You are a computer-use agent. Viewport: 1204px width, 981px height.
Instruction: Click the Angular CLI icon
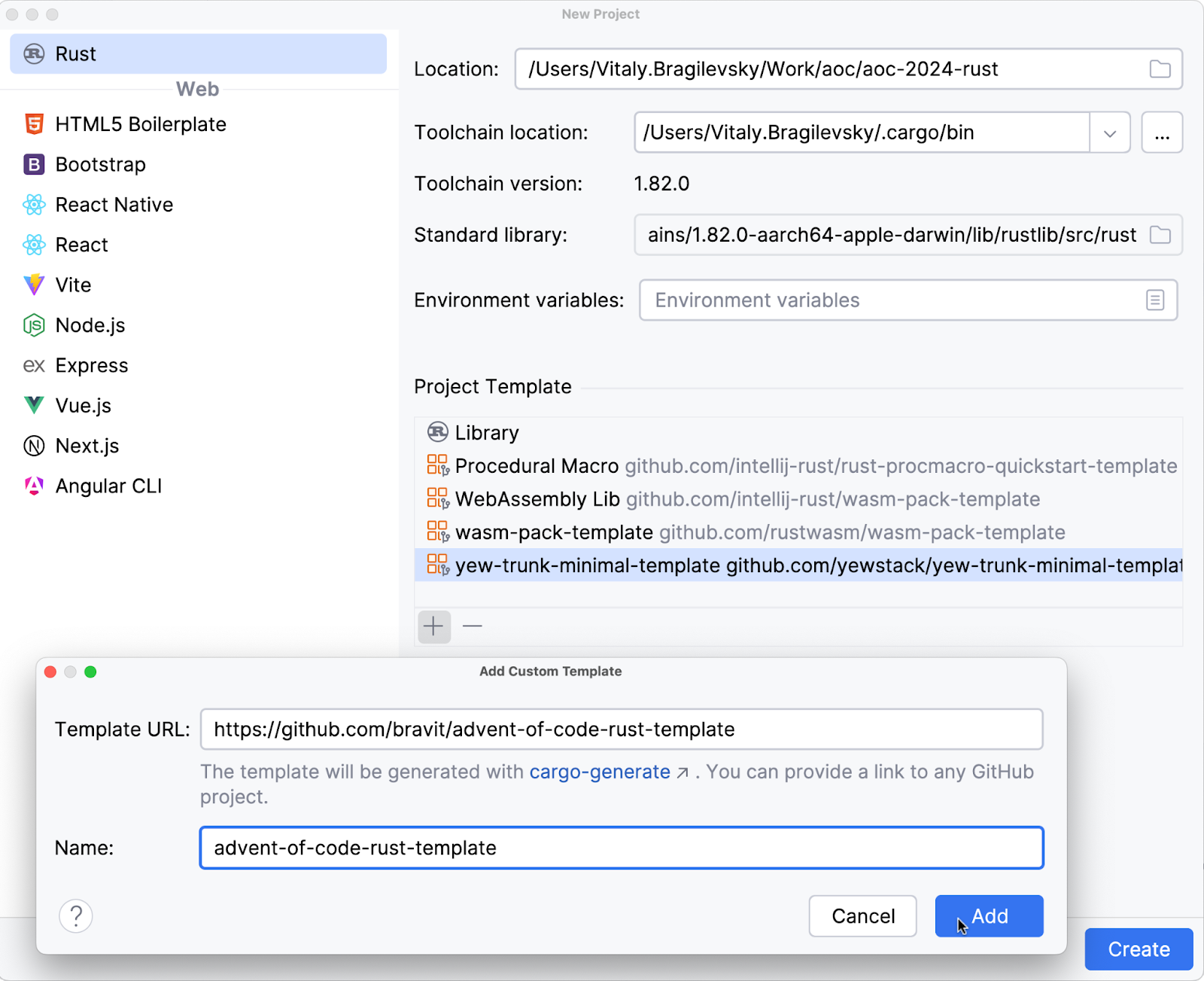coord(34,486)
